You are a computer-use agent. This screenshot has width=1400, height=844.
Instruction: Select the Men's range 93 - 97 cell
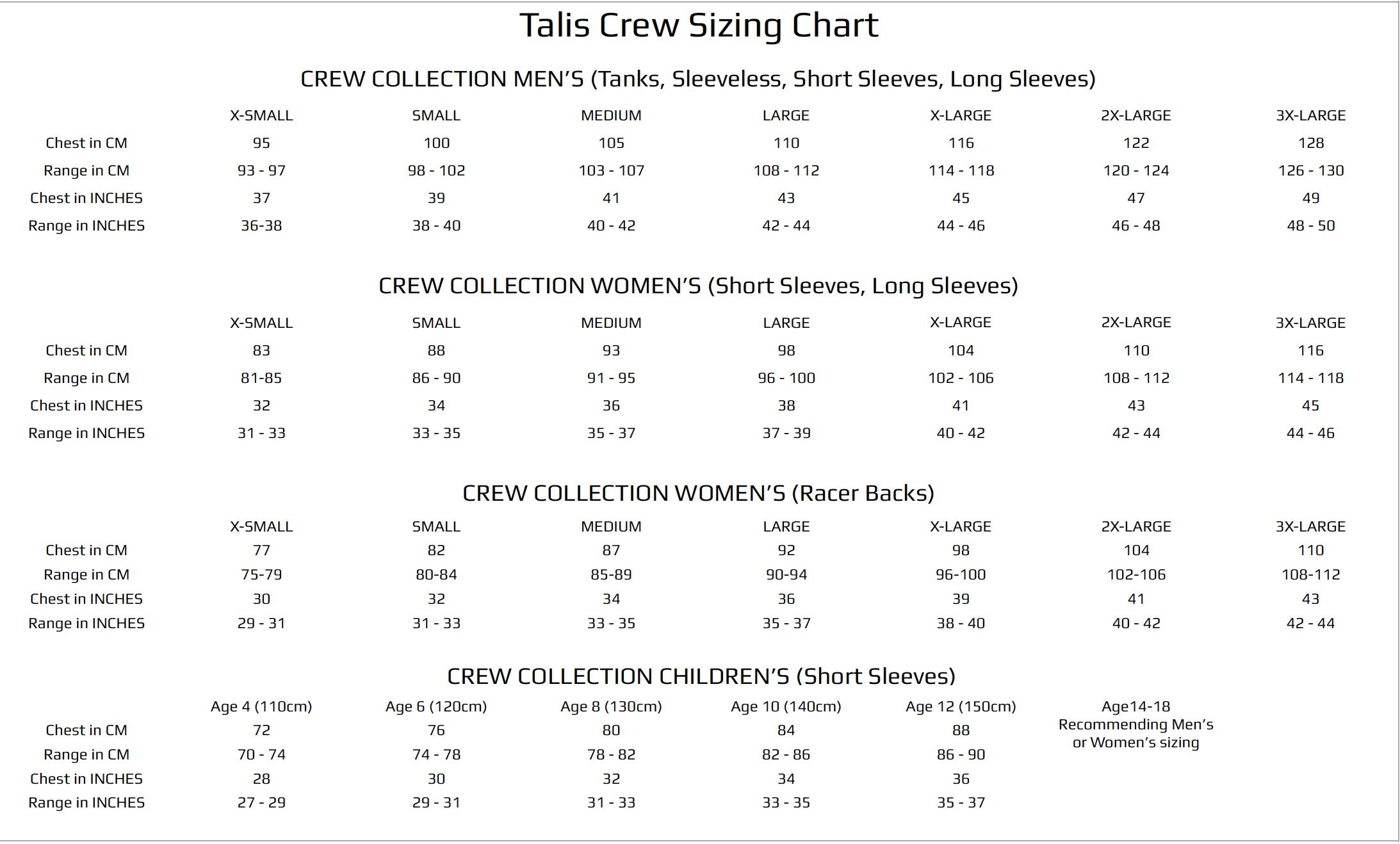[261, 170]
